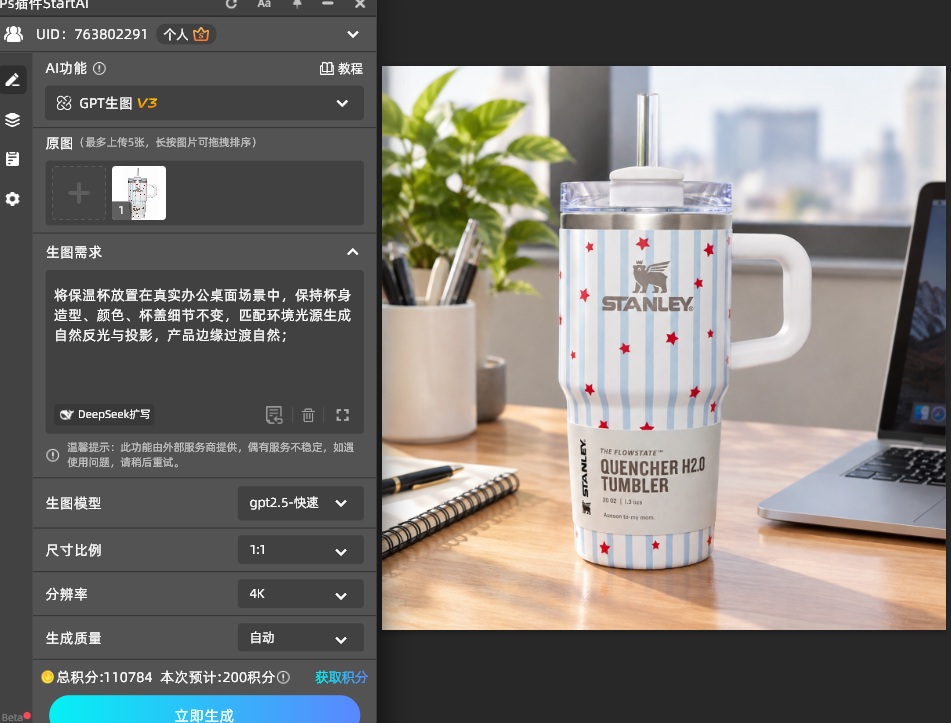Click the DeepSeek扩写 button
This screenshot has width=951, height=723.
pos(104,414)
